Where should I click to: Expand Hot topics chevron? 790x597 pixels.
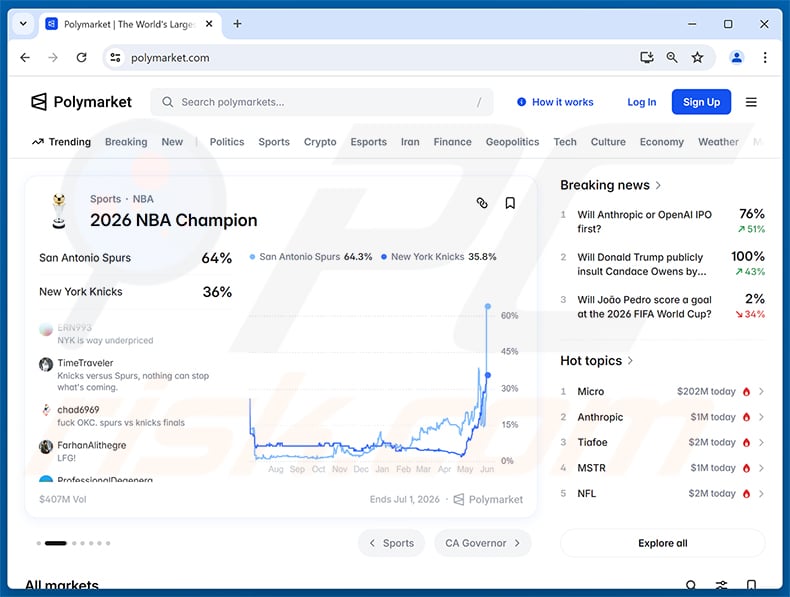[x=630, y=361]
